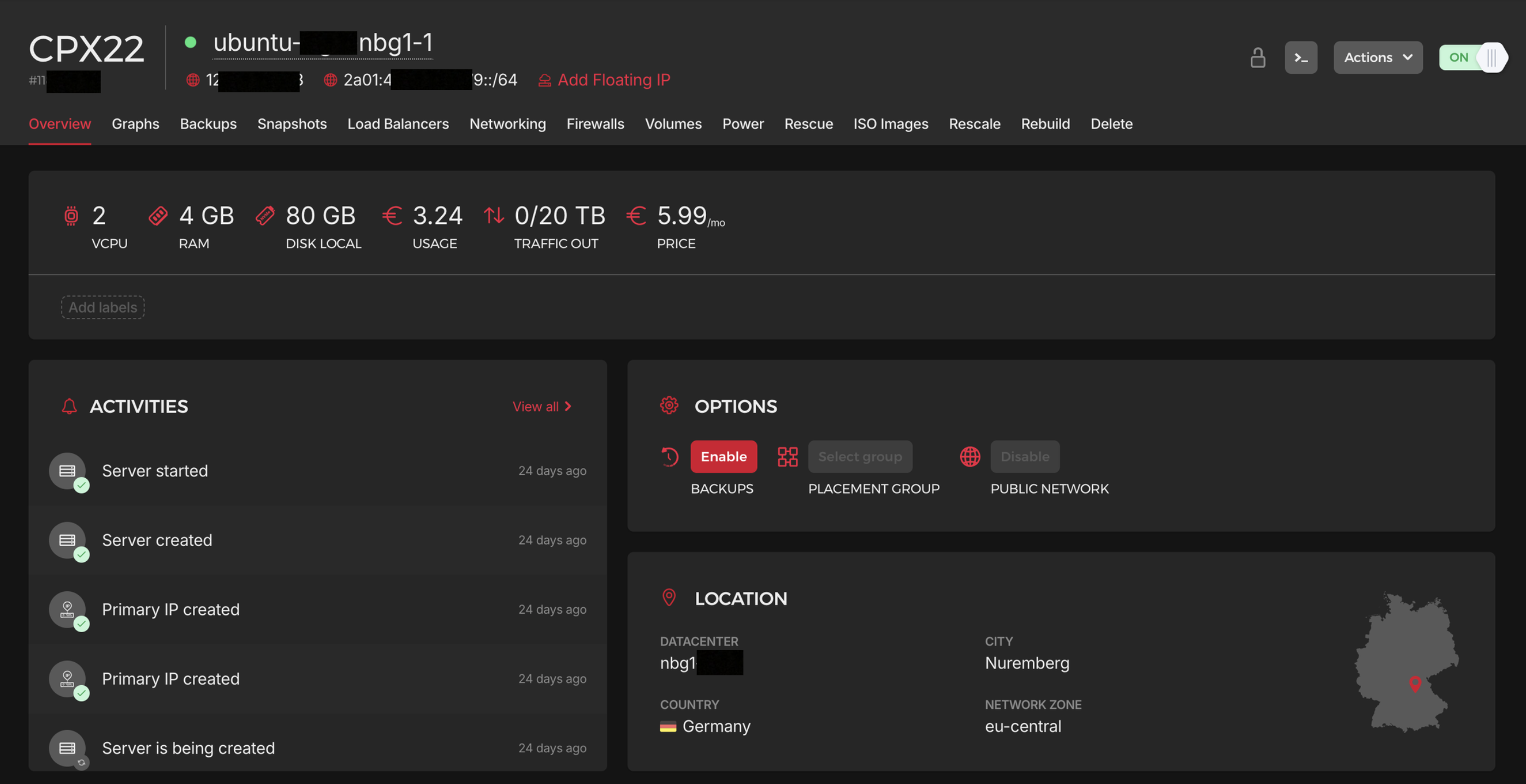Image resolution: width=1526 pixels, height=784 pixels.
Task: Open the Rescale tab
Action: point(974,124)
